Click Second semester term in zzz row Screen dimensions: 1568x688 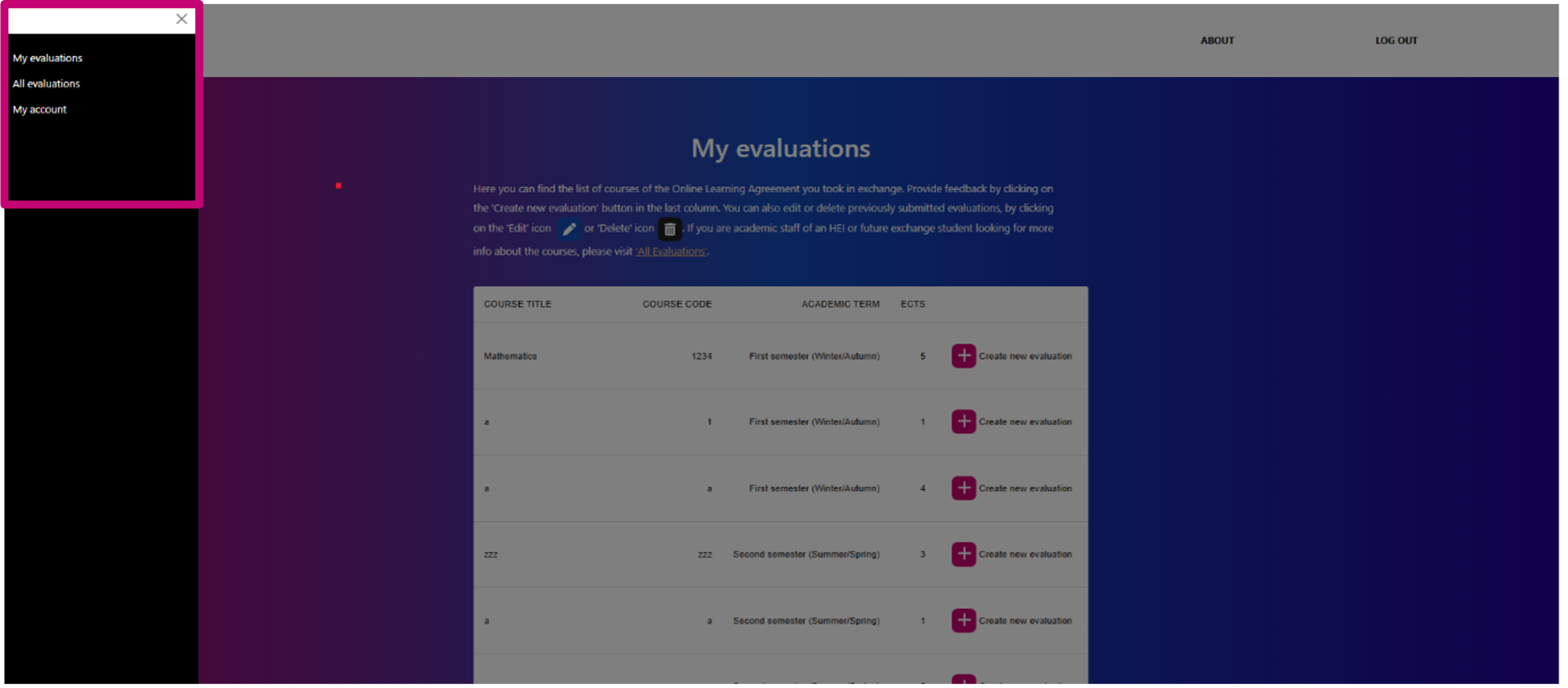[806, 554]
